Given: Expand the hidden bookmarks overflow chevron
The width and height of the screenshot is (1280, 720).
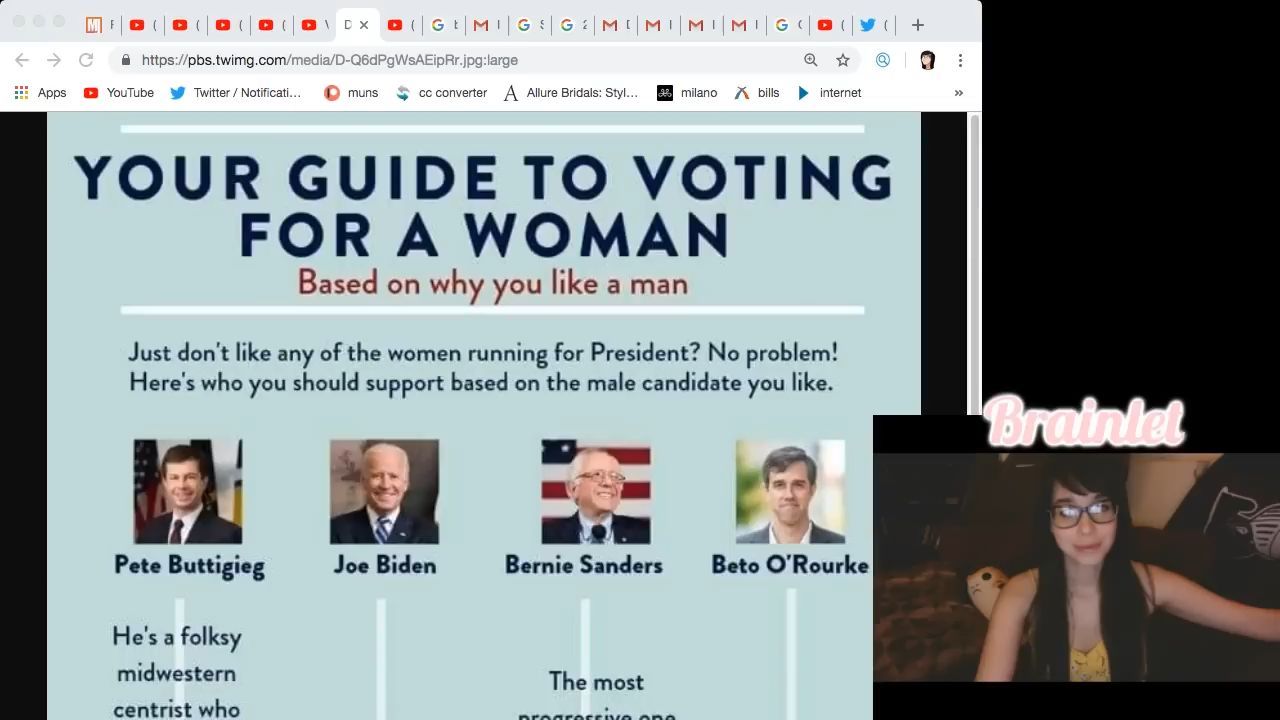Looking at the screenshot, I should tap(958, 93).
